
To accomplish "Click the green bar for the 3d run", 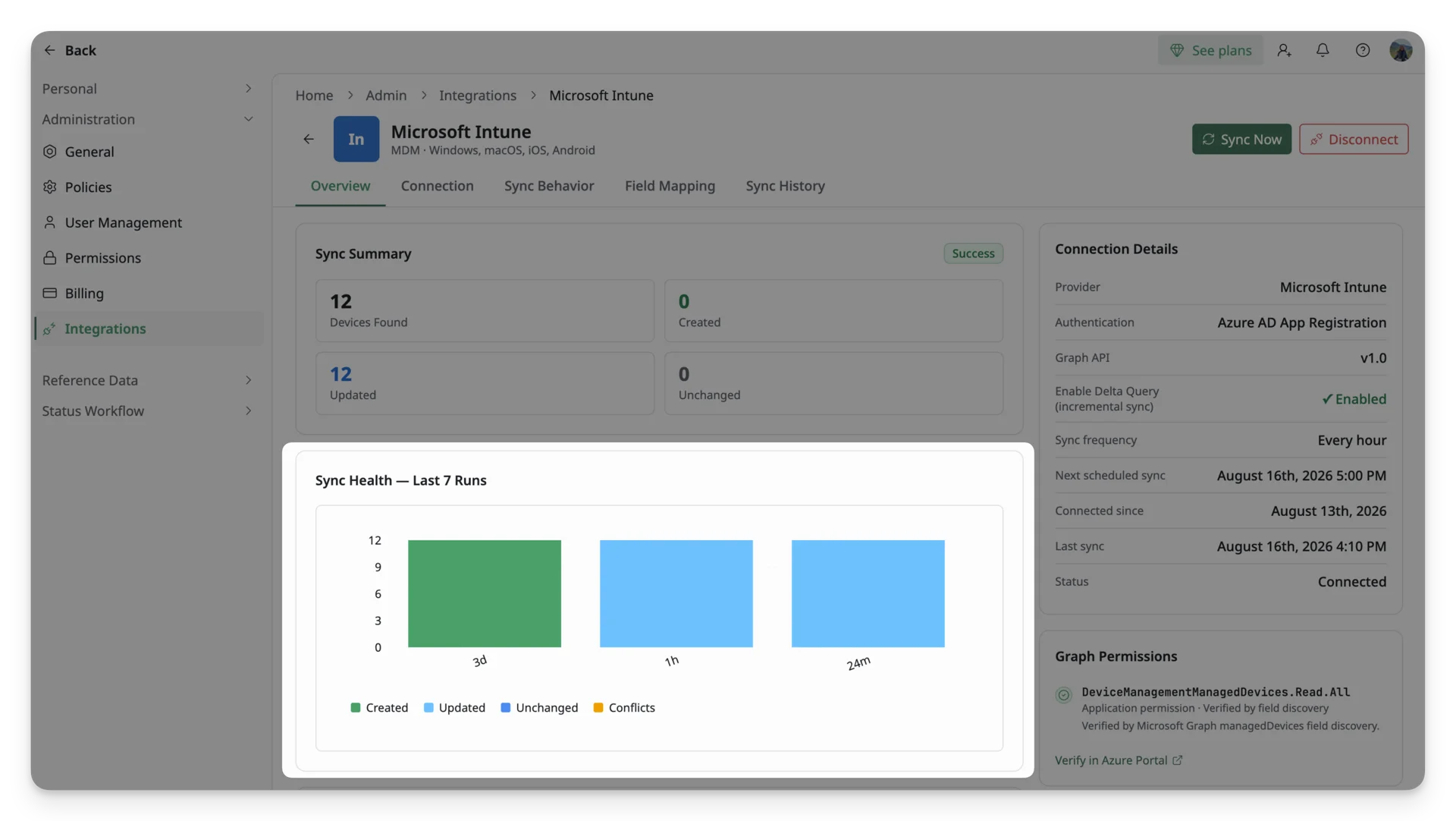I will [x=485, y=593].
